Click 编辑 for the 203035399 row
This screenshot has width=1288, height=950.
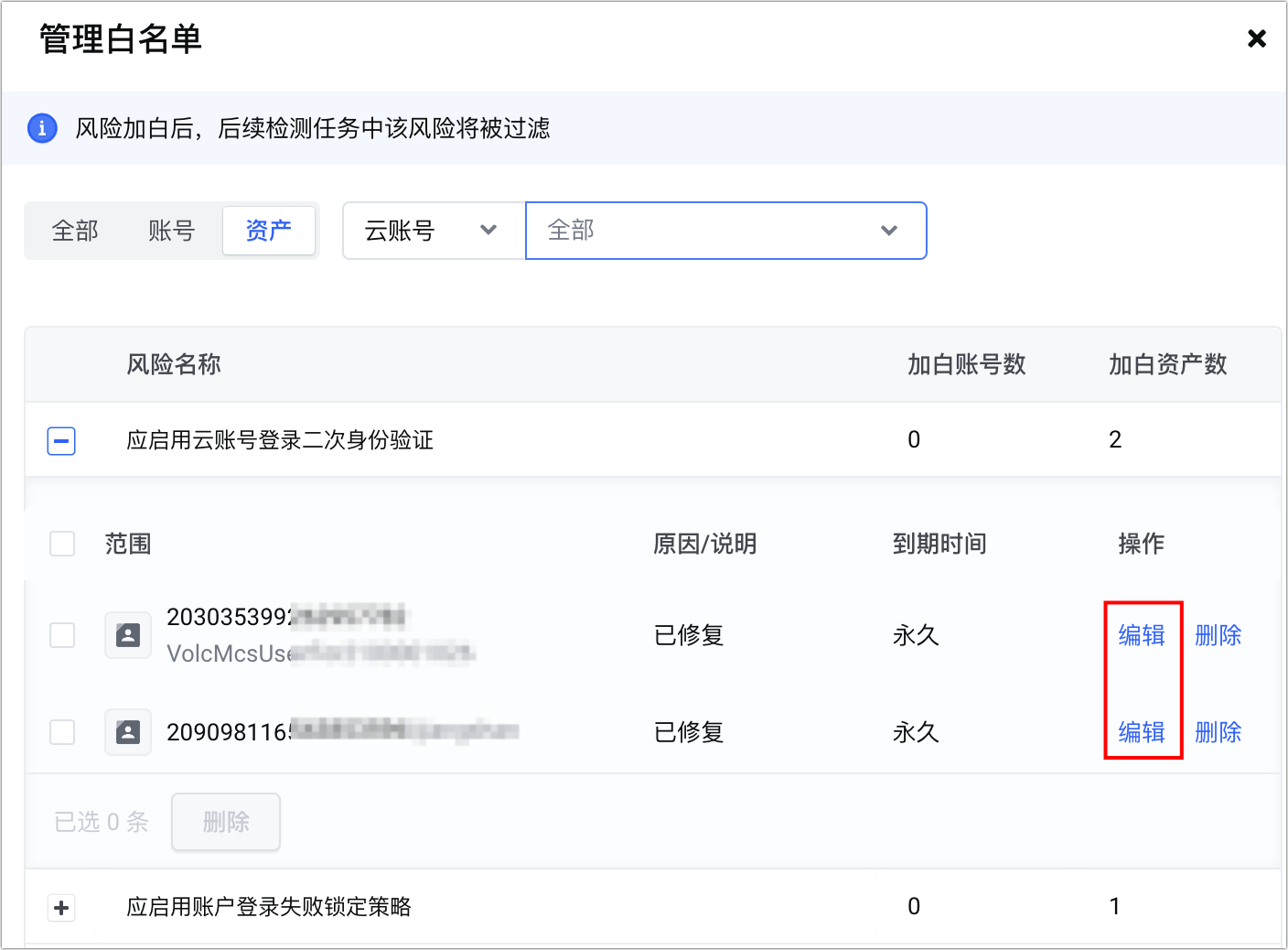tap(1142, 635)
